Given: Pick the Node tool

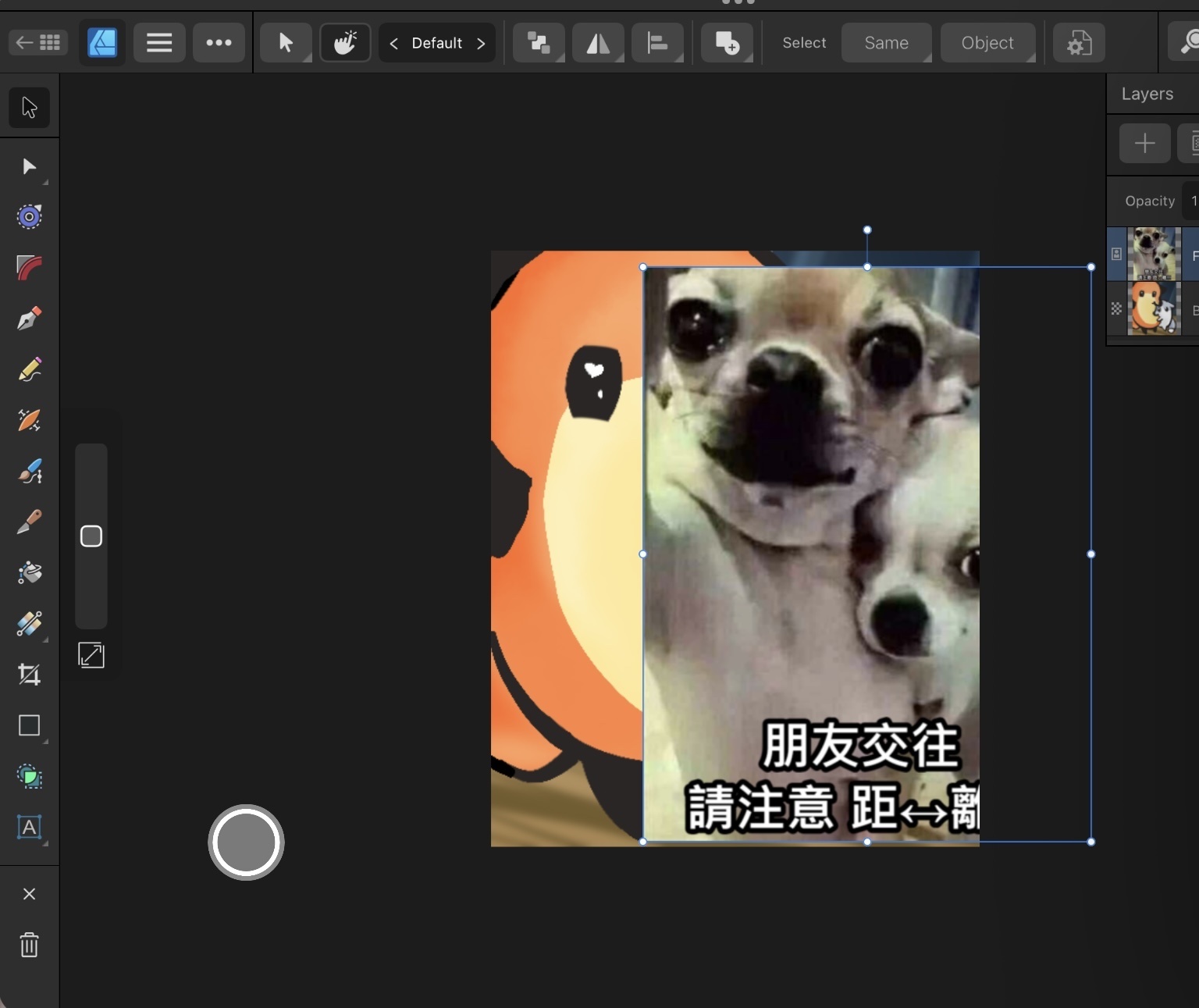Looking at the screenshot, I should coord(29,167).
